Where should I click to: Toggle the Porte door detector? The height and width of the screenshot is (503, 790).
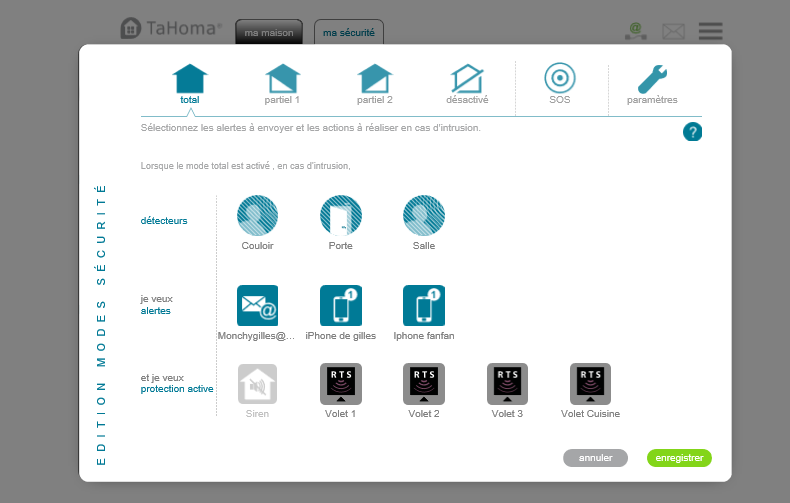[x=341, y=215]
